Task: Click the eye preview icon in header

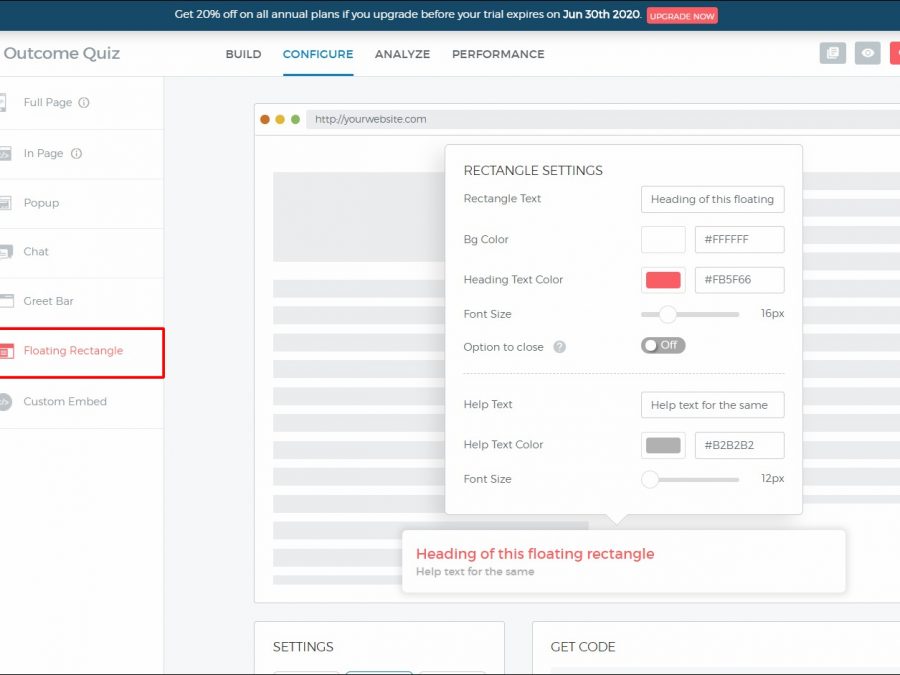Action: (868, 54)
